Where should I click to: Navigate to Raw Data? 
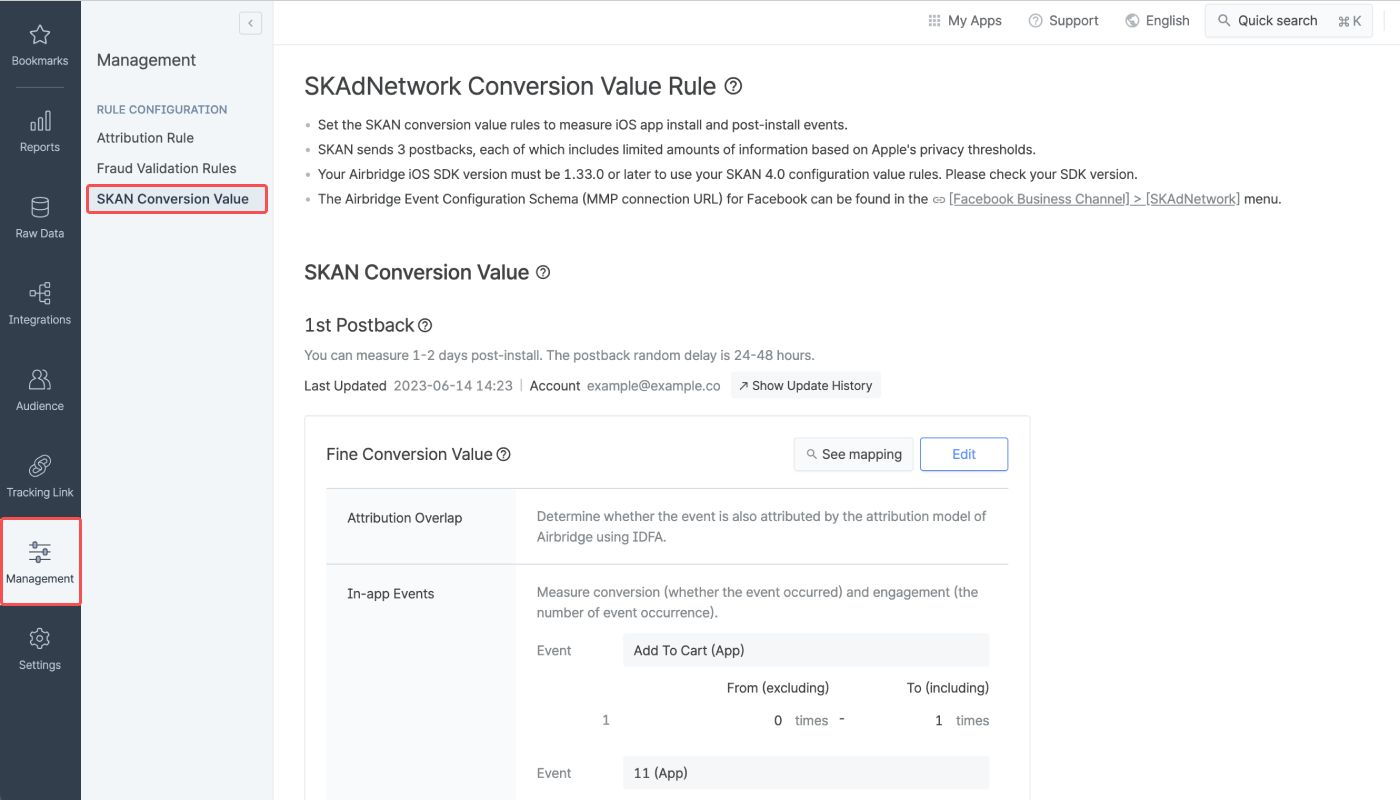point(40,218)
